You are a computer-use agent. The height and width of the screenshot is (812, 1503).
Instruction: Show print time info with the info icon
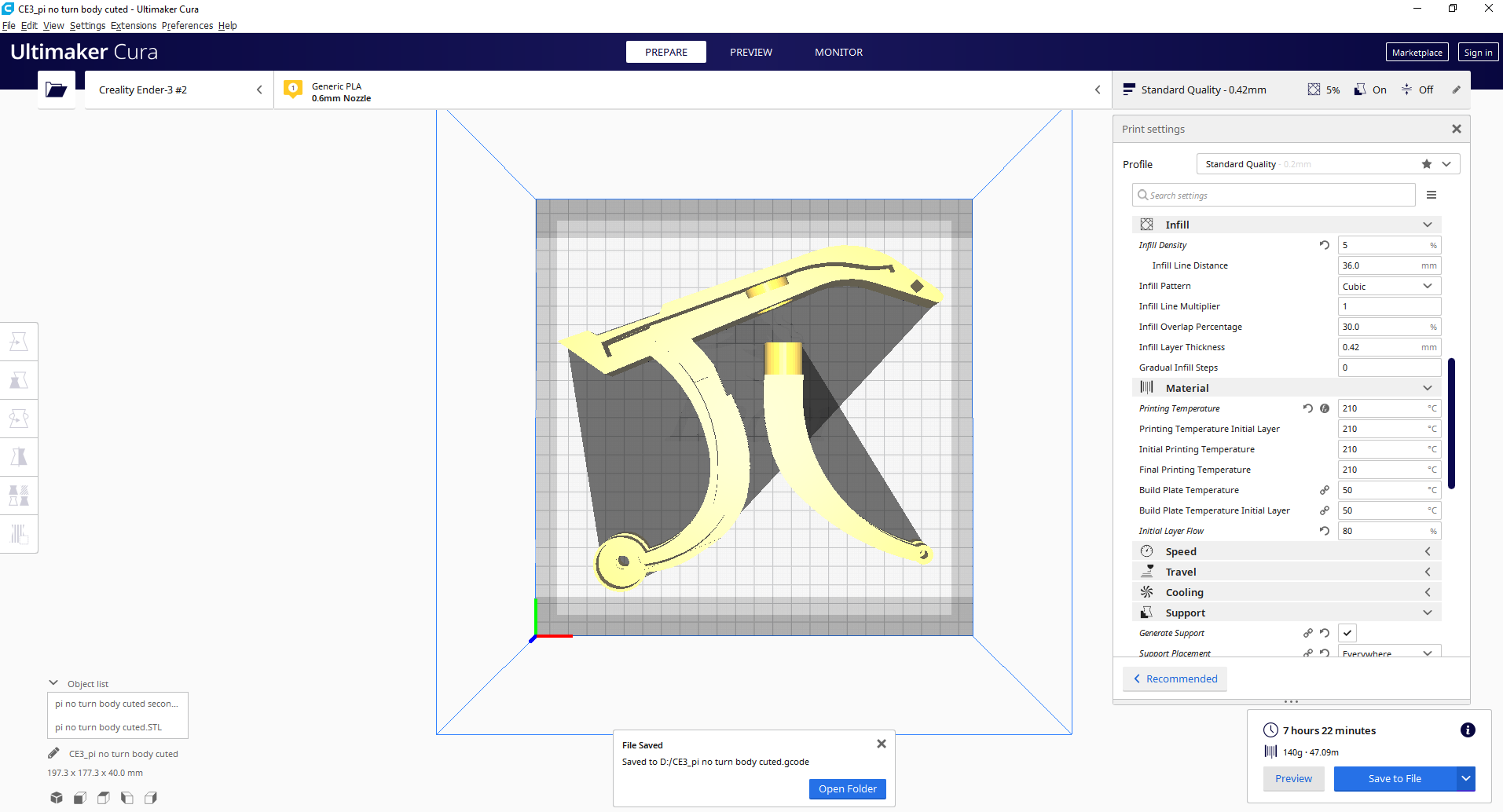[1468, 730]
